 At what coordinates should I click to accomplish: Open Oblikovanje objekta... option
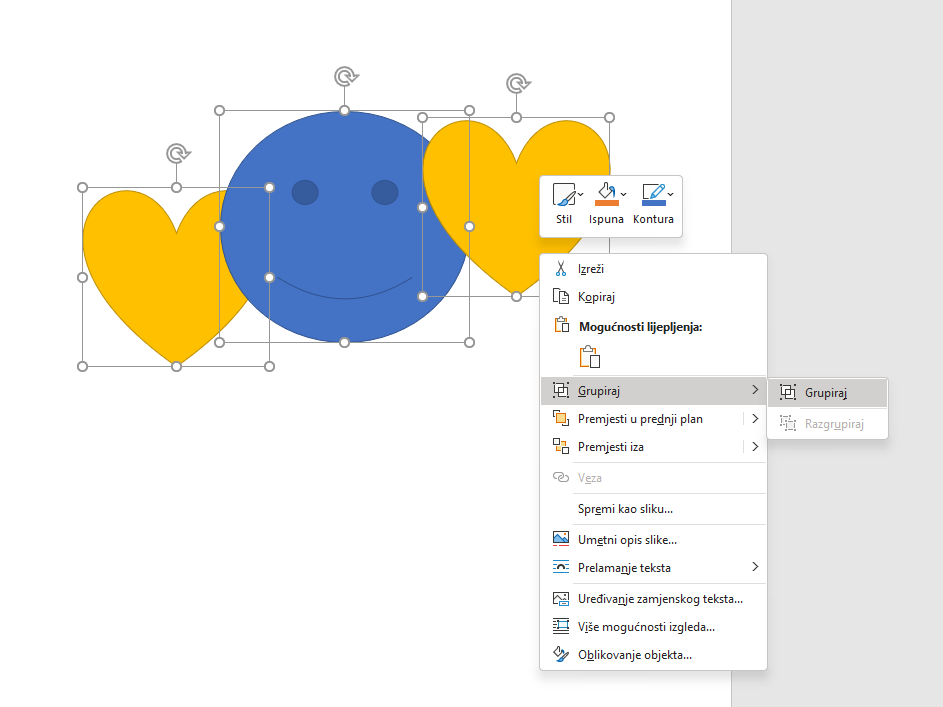click(634, 656)
